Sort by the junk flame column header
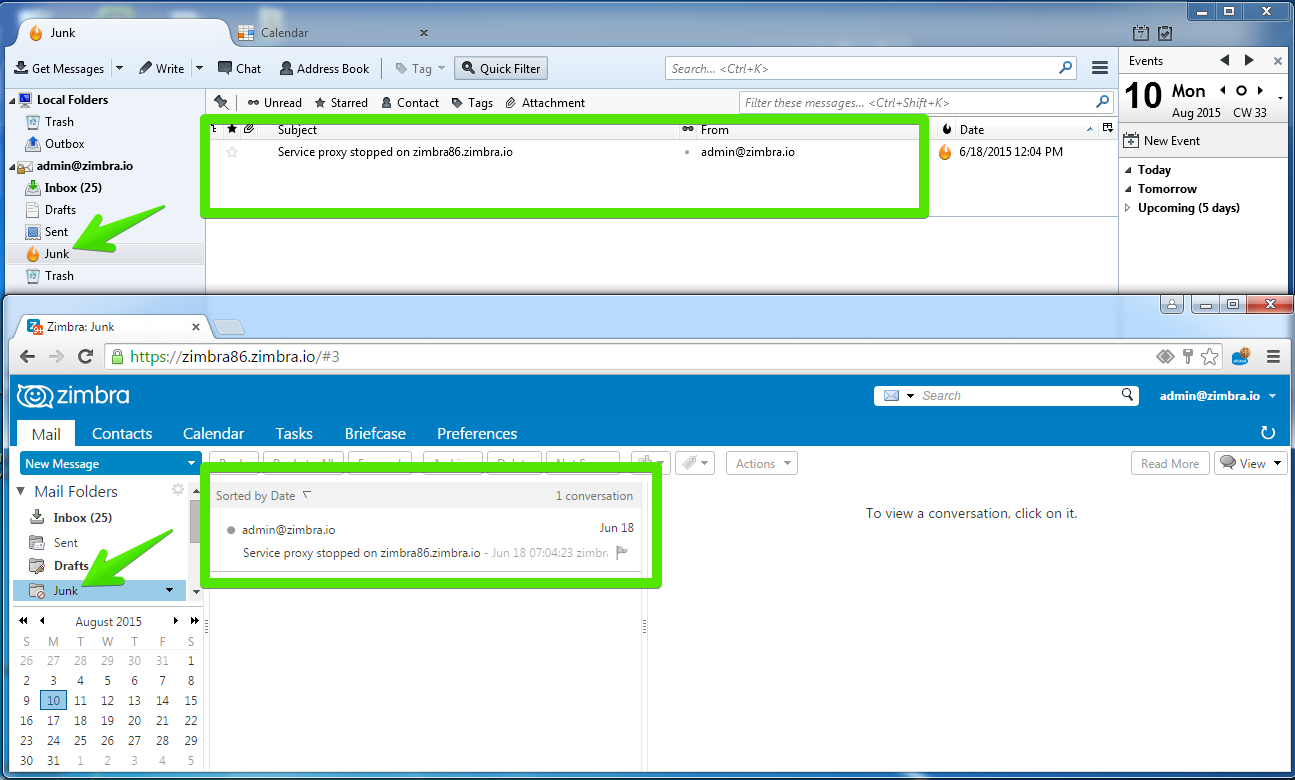The height and width of the screenshot is (780, 1295). coord(947,129)
